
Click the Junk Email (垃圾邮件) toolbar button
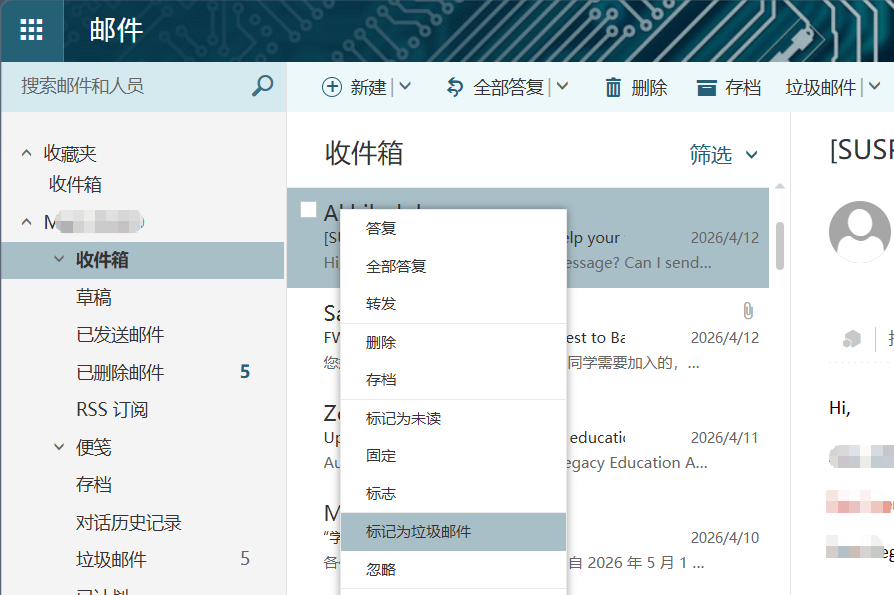820,88
